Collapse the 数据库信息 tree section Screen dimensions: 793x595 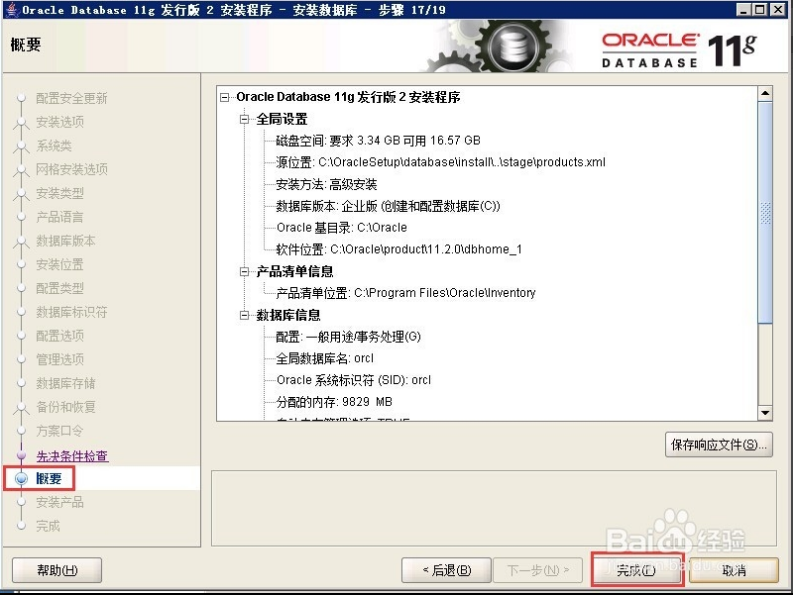pos(244,315)
